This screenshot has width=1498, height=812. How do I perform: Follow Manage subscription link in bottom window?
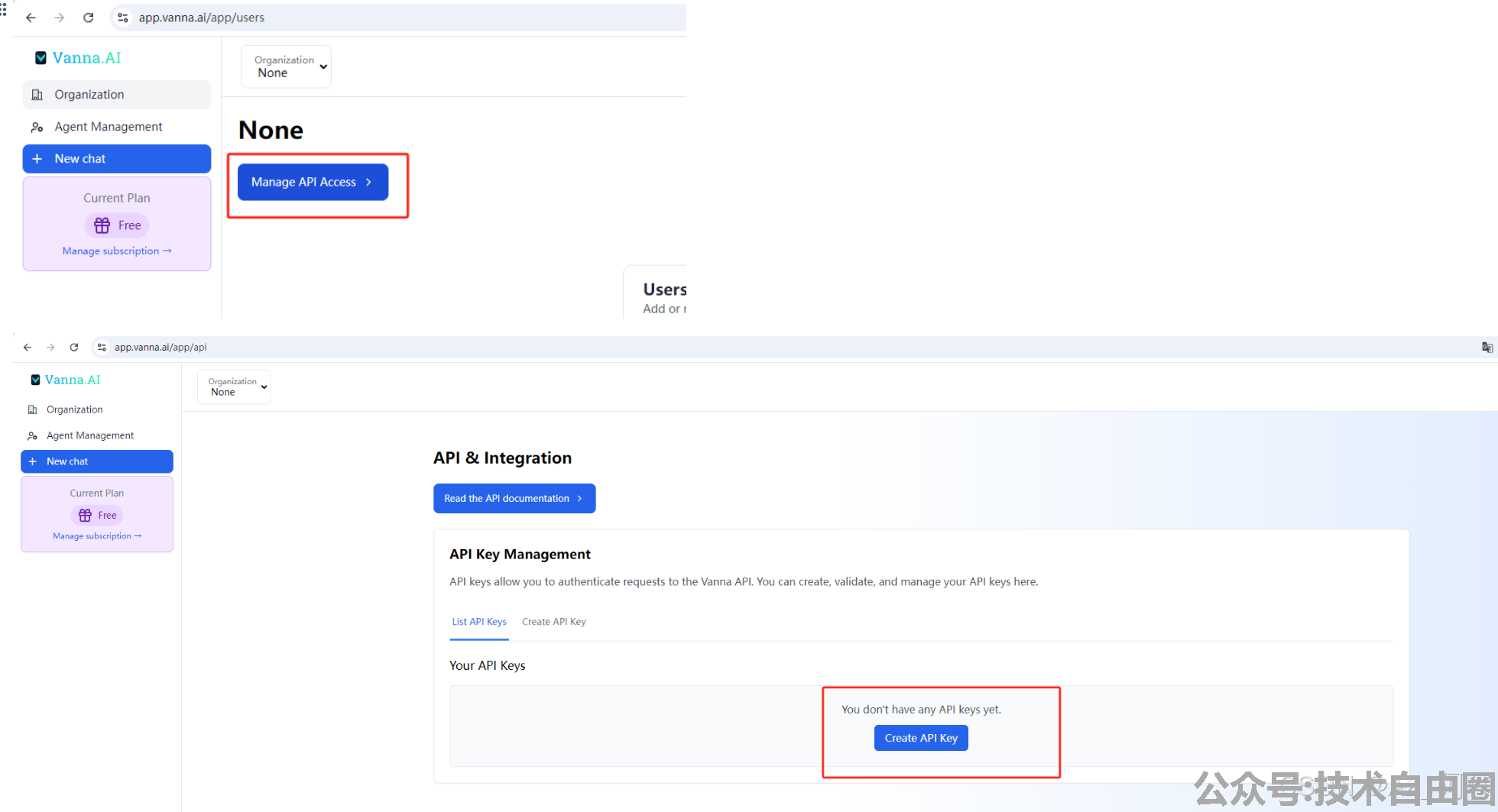97,536
